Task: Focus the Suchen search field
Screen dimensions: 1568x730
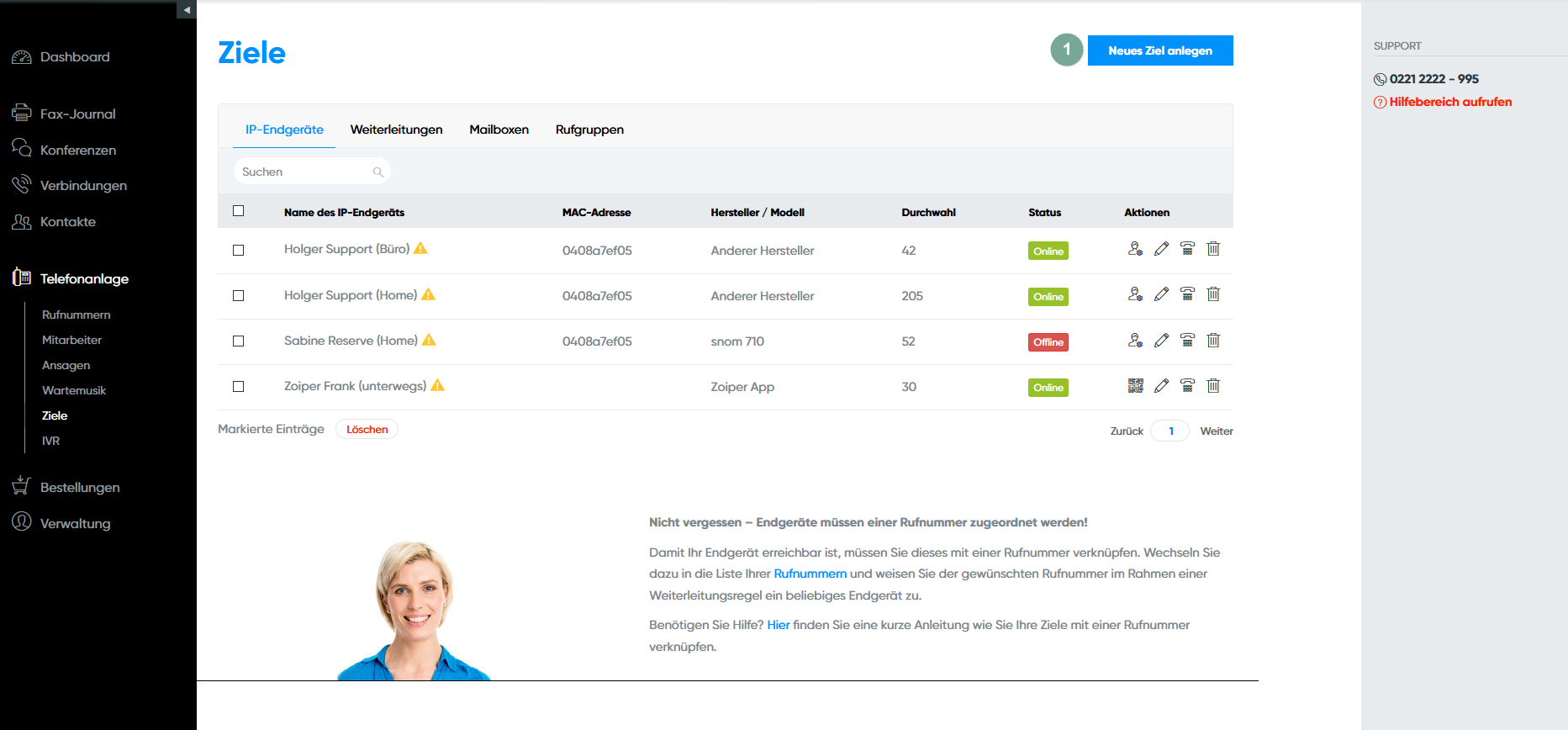Action: (304, 172)
